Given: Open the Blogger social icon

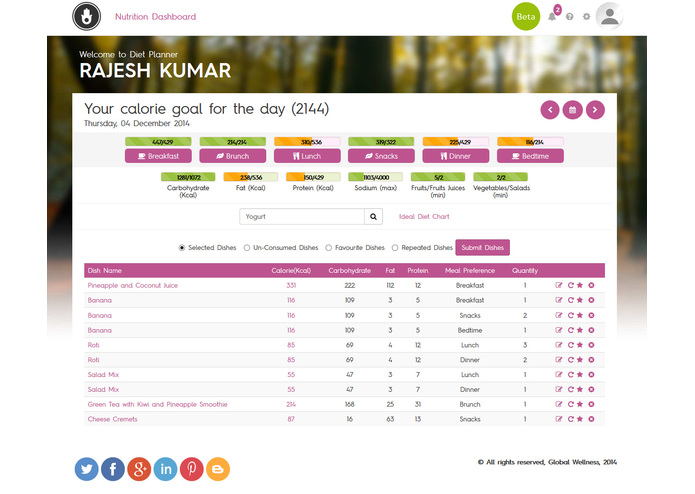Looking at the screenshot, I should coord(218,469).
